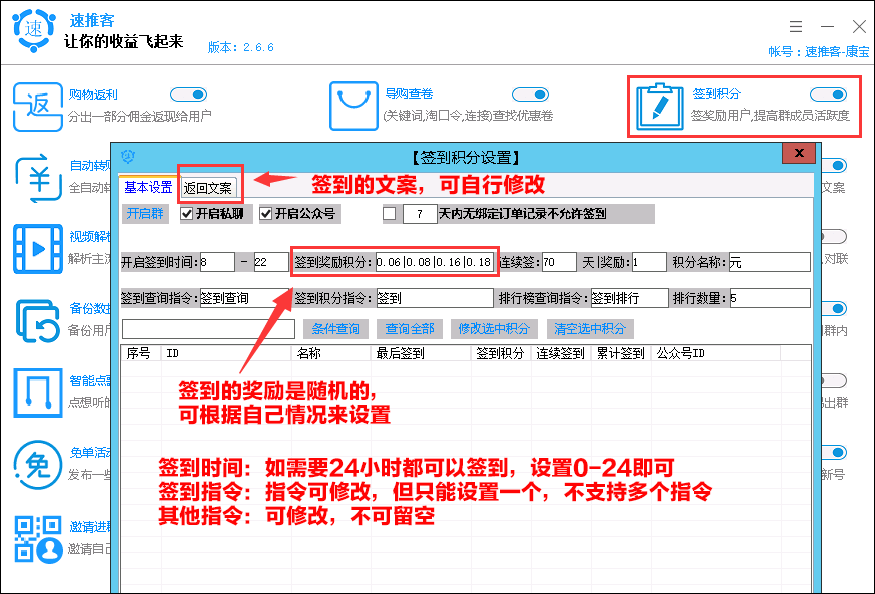Open the 导购查卷 shopping bag icon
Screen dimensions: 875x594
[x=354, y=106]
